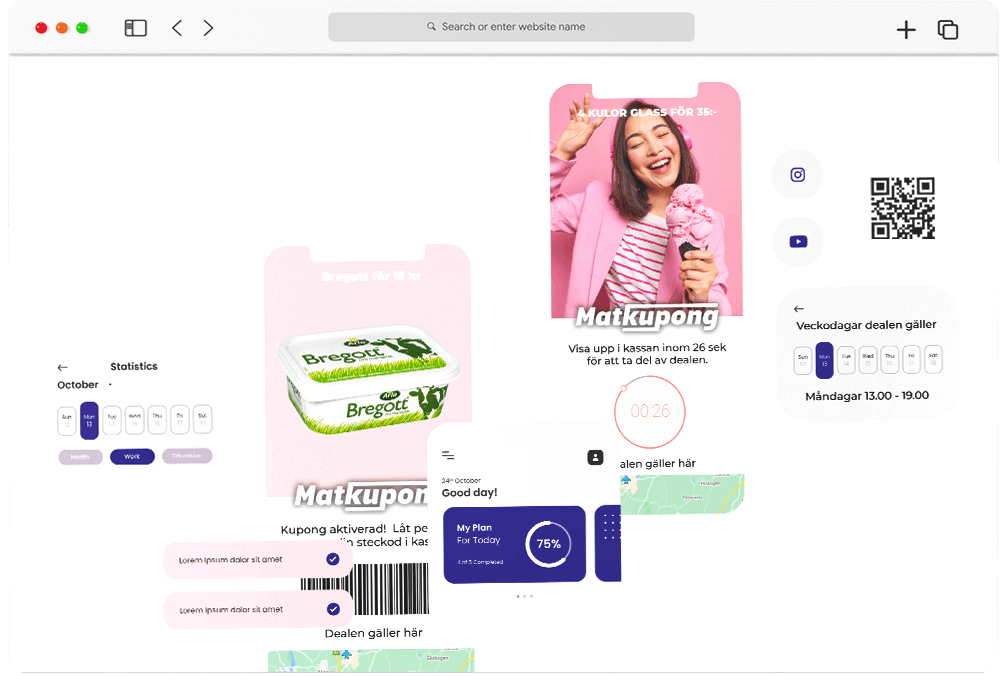Click the Bregott butter tub image
The height and width of the screenshot is (676, 1000).
tap(369, 379)
